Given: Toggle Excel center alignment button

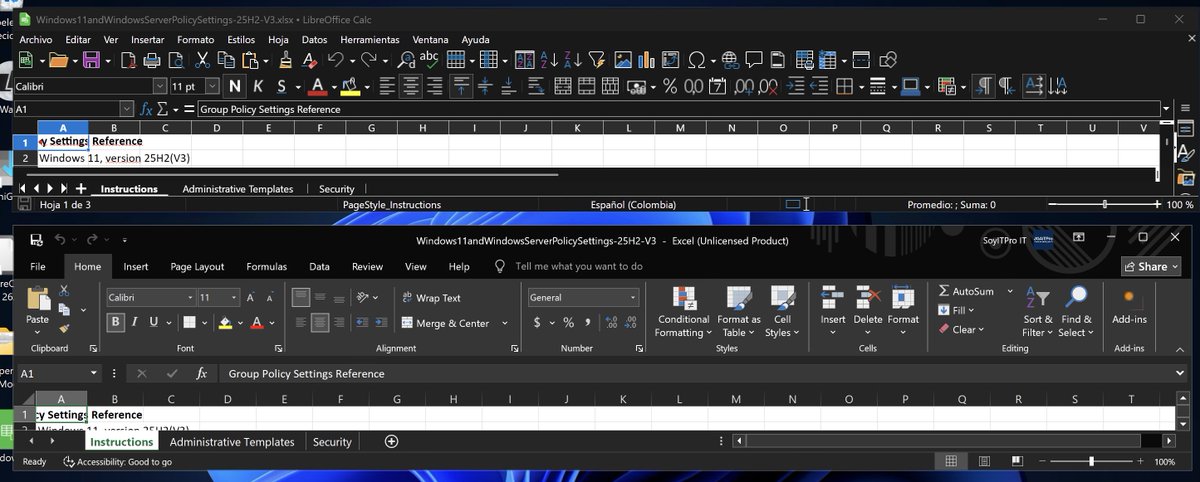Looking at the screenshot, I should pos(320,323).
